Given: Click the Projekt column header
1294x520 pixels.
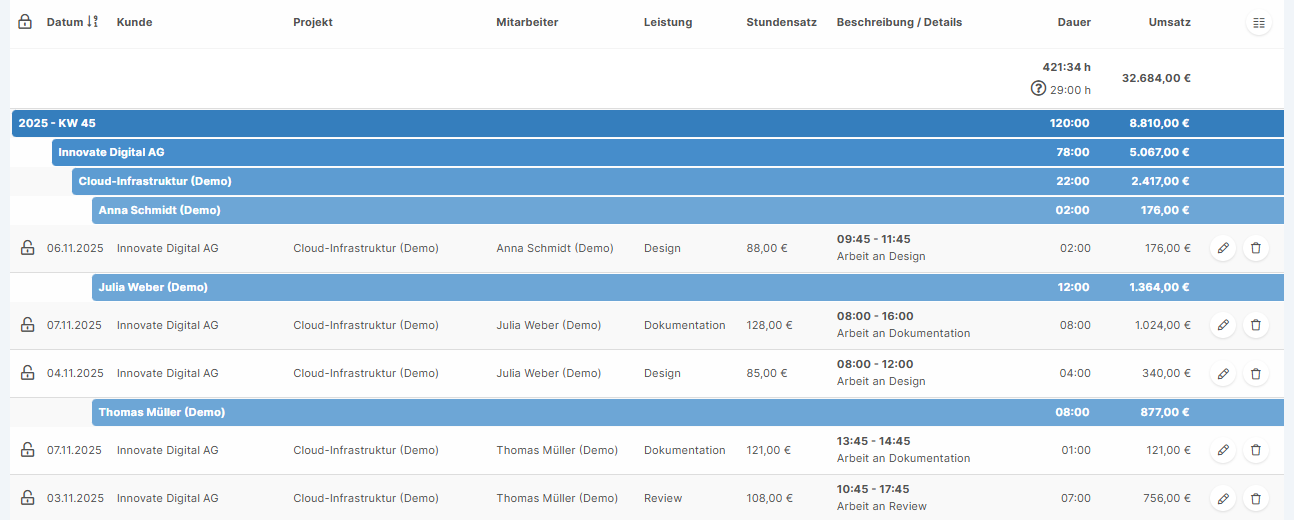Looking at the screenshot, I should click(x=313, y=22).
